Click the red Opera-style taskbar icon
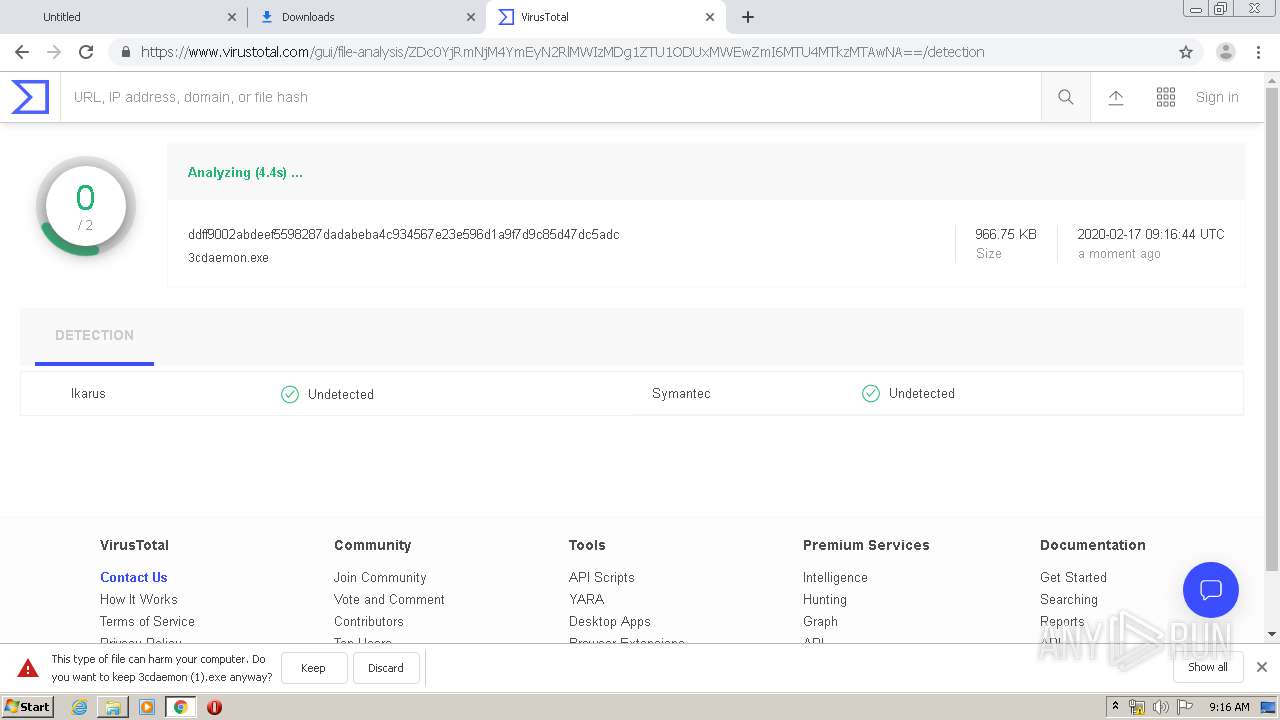Screen dimensions: 1280x720 click(x=214, y=707)
